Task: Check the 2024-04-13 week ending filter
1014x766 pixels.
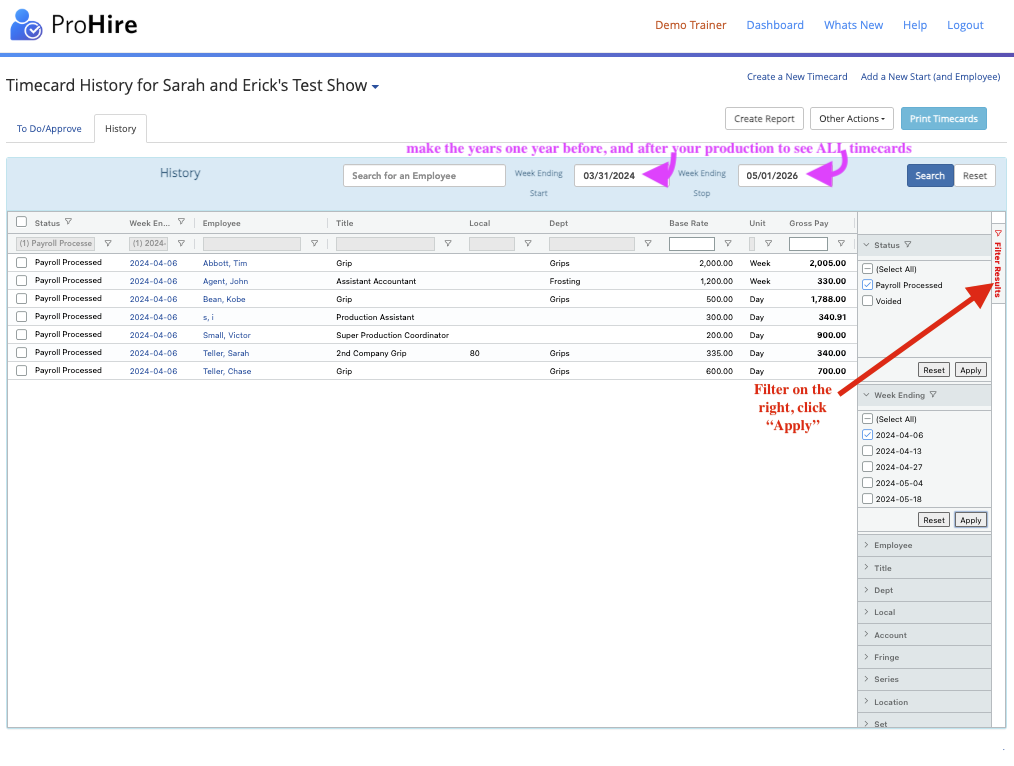Action: point(867,451)
